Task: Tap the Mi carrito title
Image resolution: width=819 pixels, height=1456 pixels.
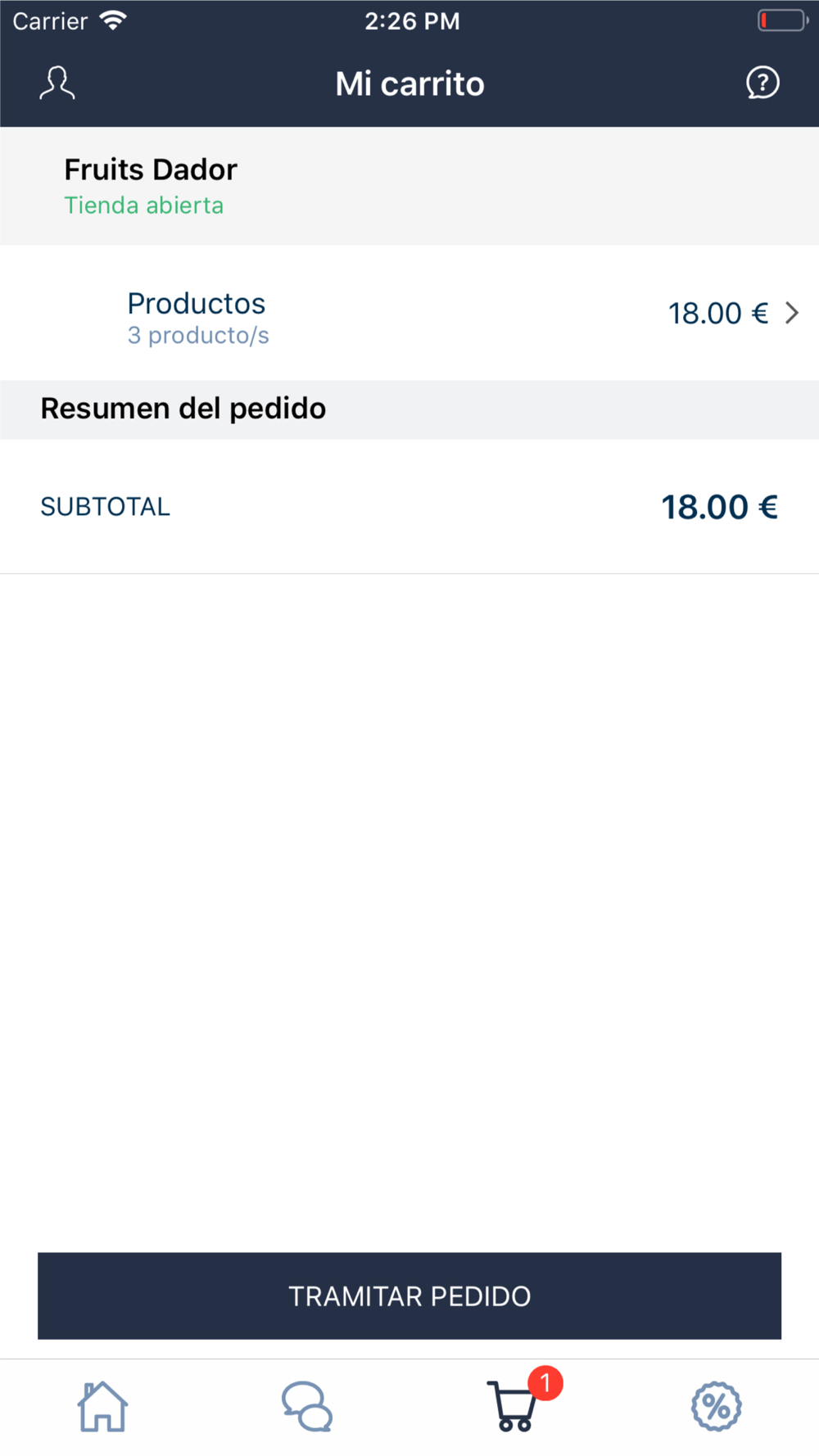Action: point(409,84)
